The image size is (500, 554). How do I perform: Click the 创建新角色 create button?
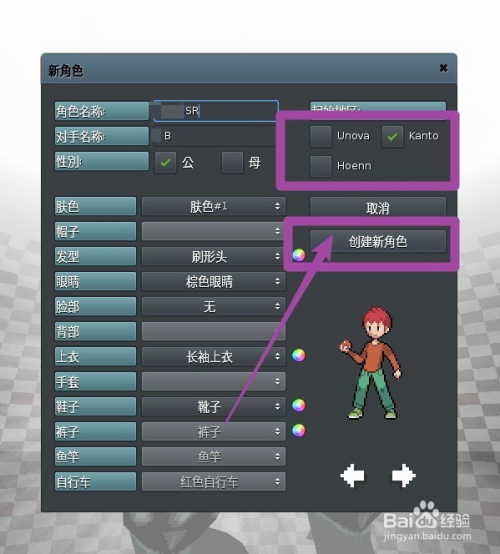click(378, 241)
